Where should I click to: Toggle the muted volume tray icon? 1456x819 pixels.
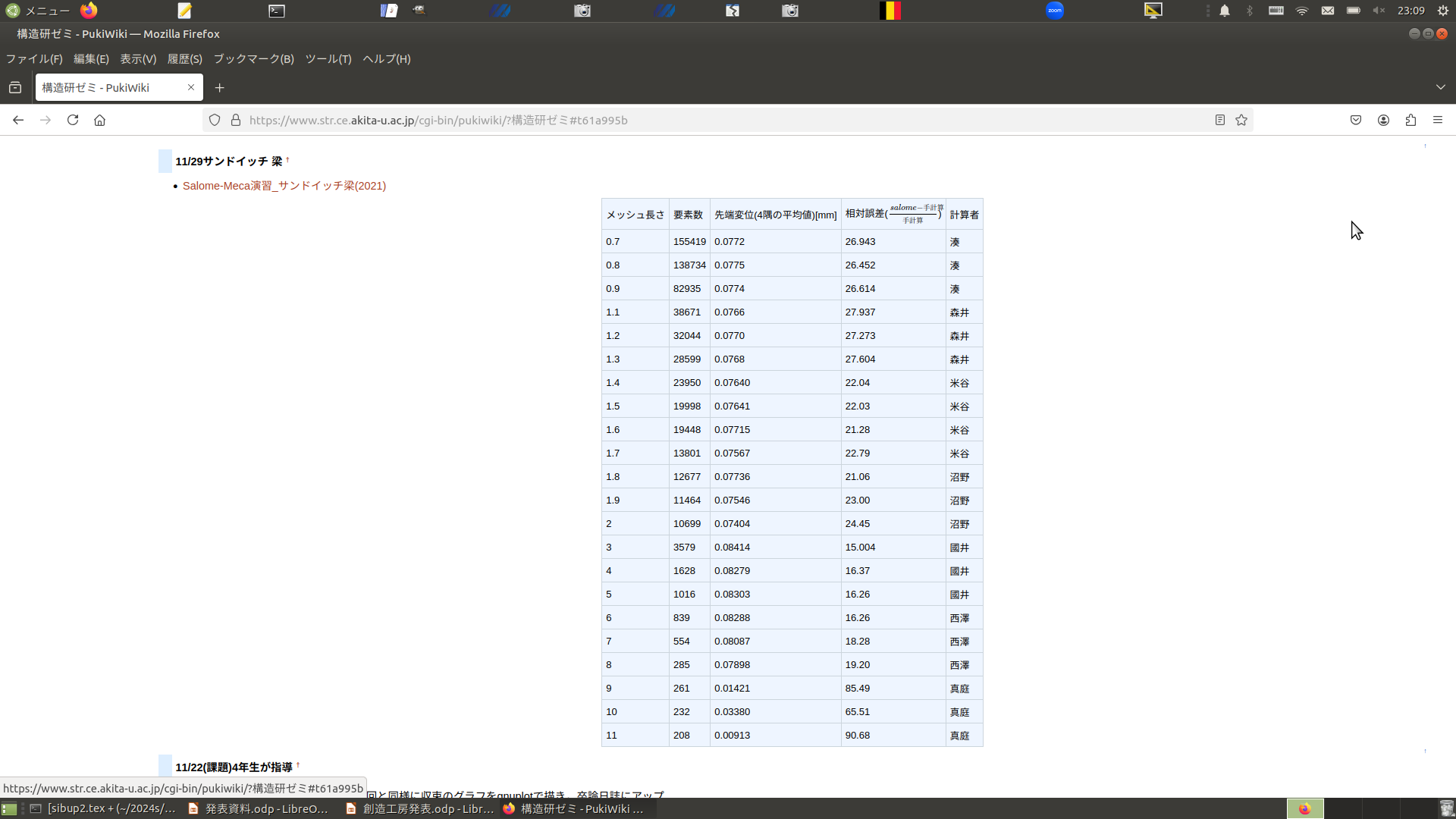point(1379,11)
